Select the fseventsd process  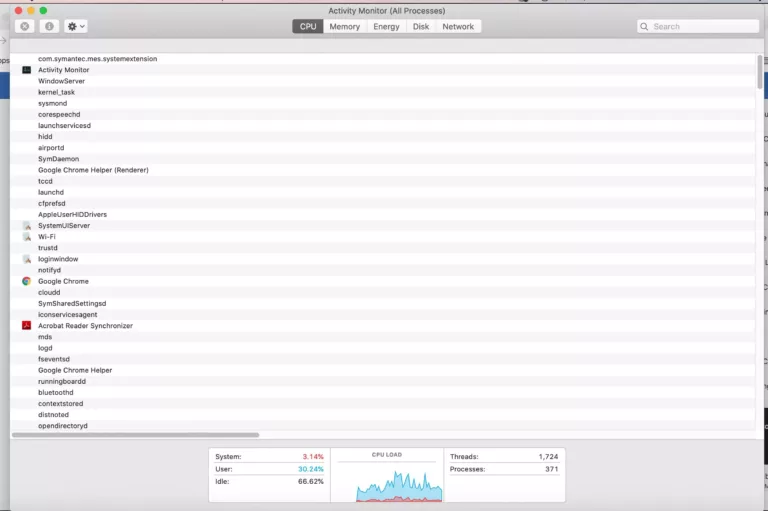coord(54,359)
